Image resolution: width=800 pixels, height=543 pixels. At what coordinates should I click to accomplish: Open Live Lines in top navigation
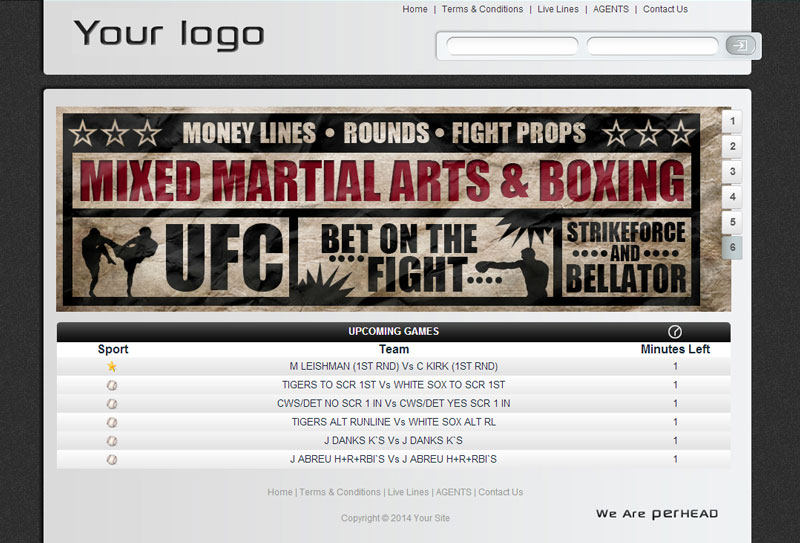[558, 9]
